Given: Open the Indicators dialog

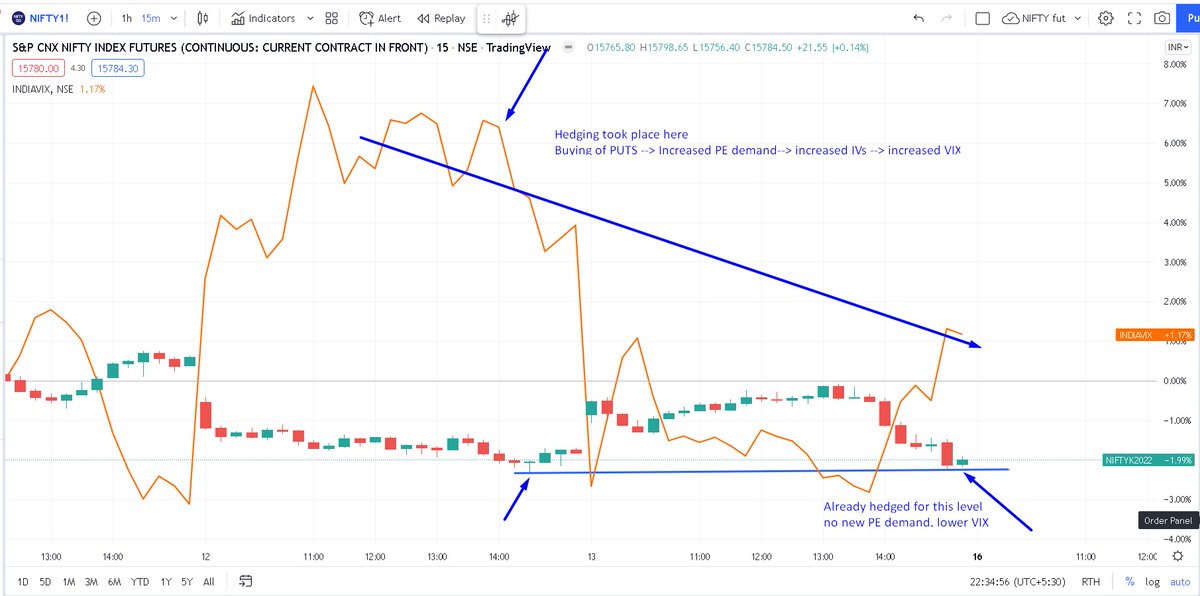Looking at the screenshot, I should 262,18.
